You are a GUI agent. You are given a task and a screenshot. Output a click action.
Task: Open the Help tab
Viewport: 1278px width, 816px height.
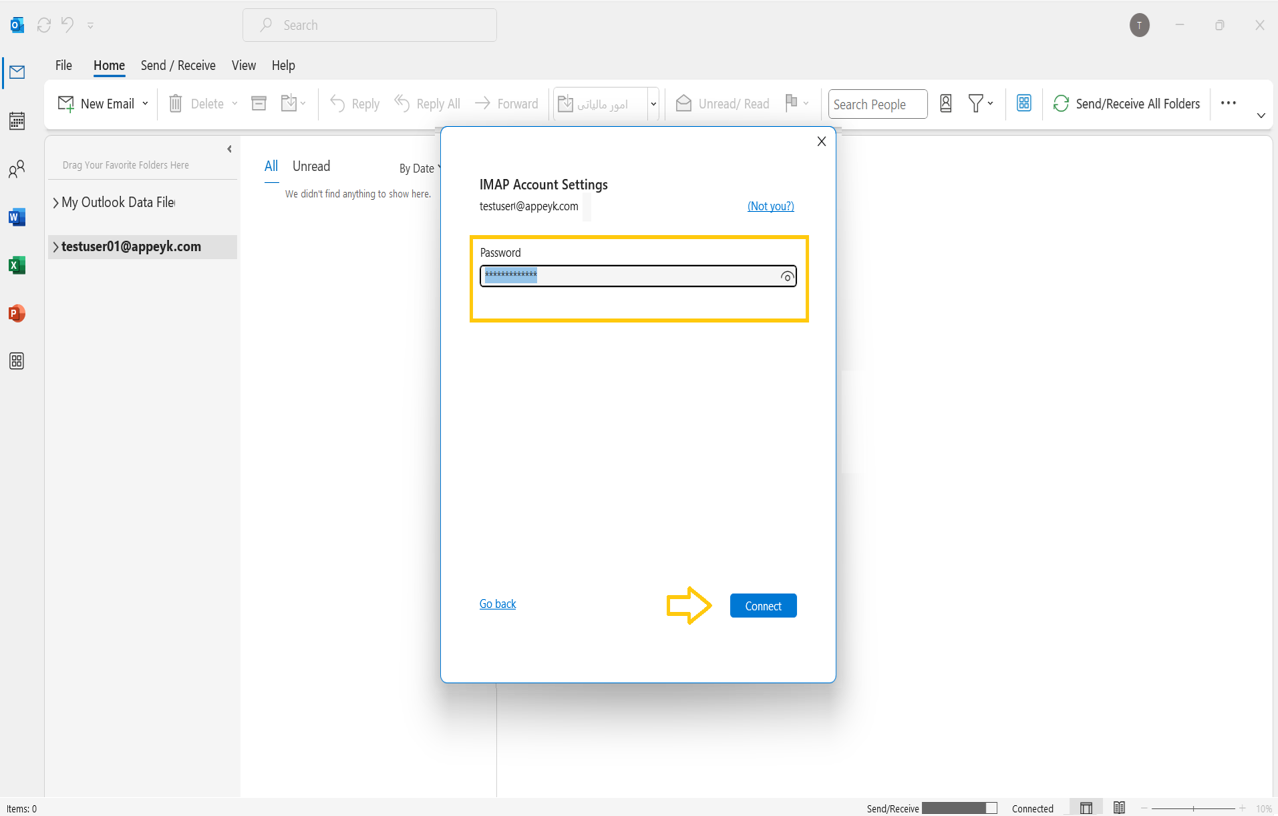[283, 65]
